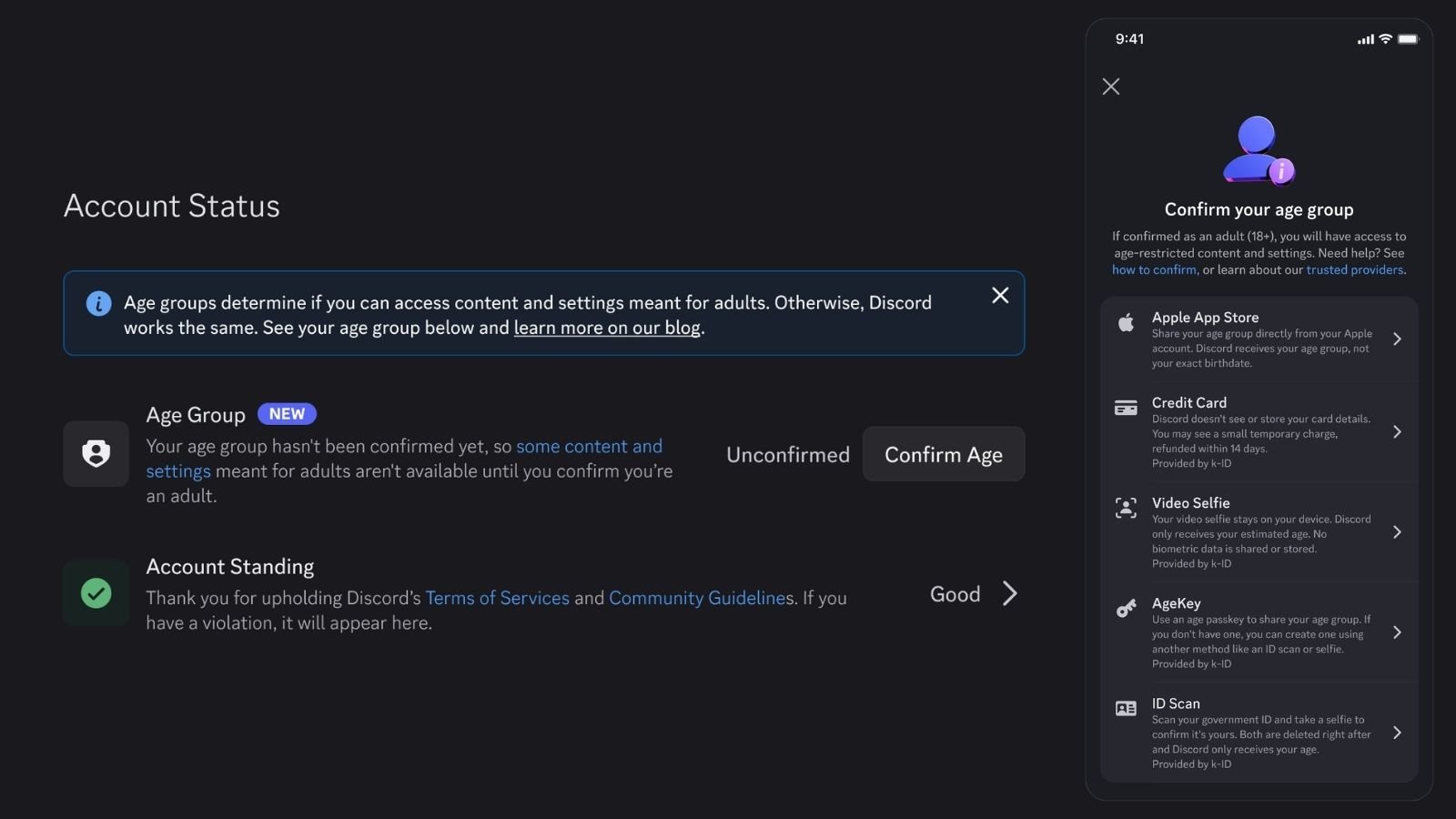The image size is (1456, 819).
Task: Click the phone Wi-Fi status icon
Action: click(1385, 39)
